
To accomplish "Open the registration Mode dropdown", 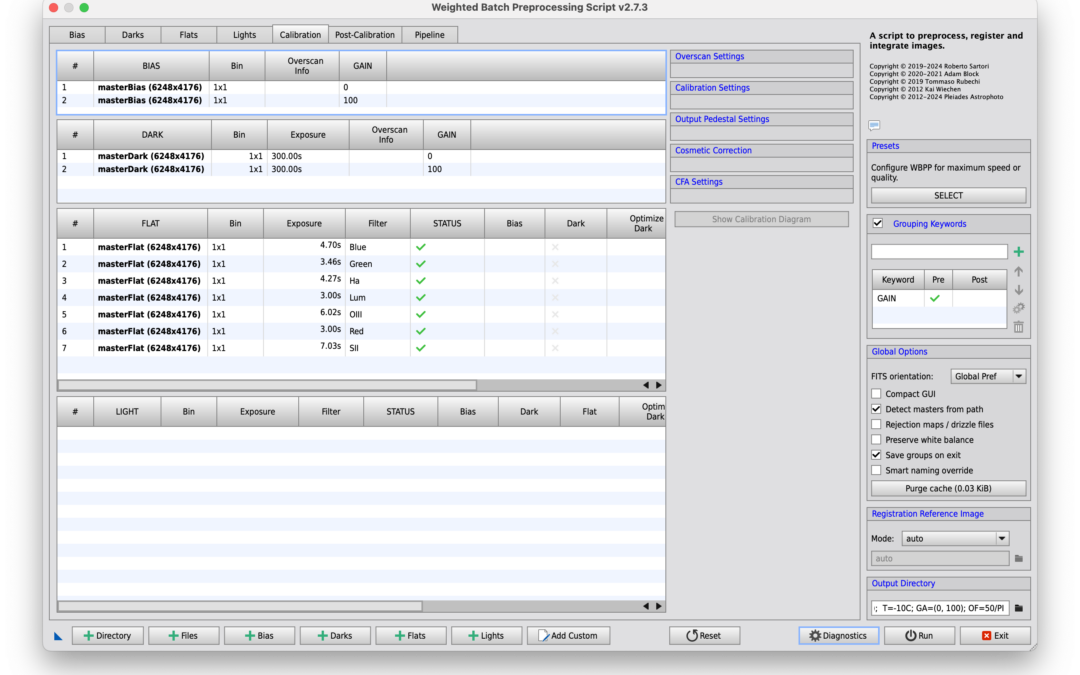I will coord(954,538).
